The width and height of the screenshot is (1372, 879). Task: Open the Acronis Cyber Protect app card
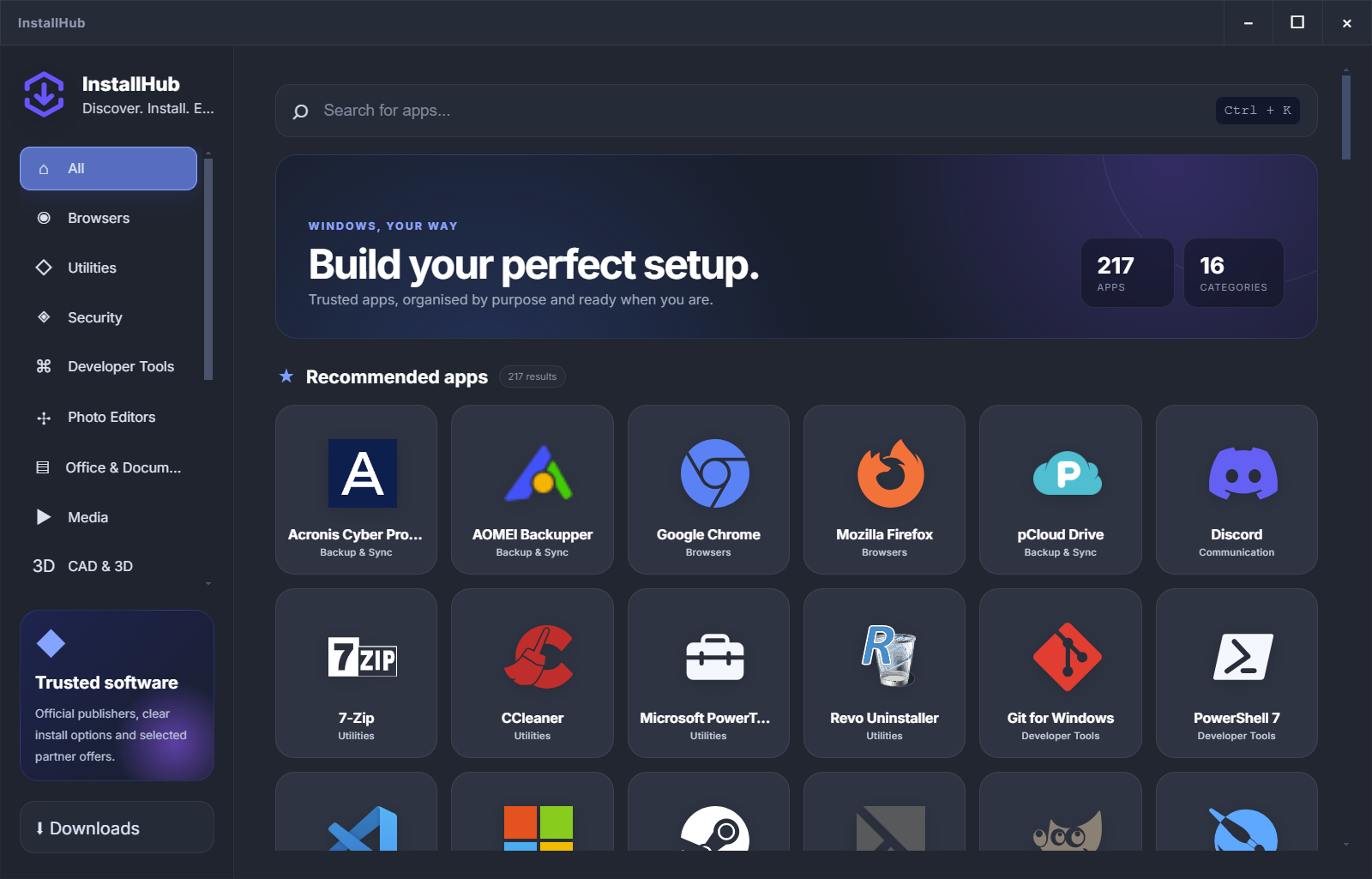click(356, 490)
